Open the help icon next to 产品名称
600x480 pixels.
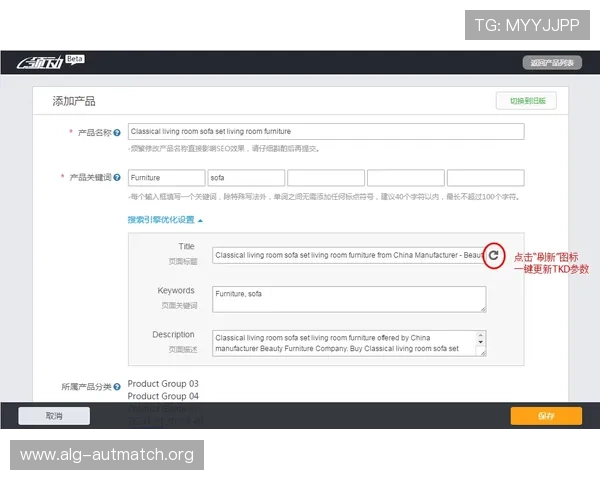[x=117, y=133]
